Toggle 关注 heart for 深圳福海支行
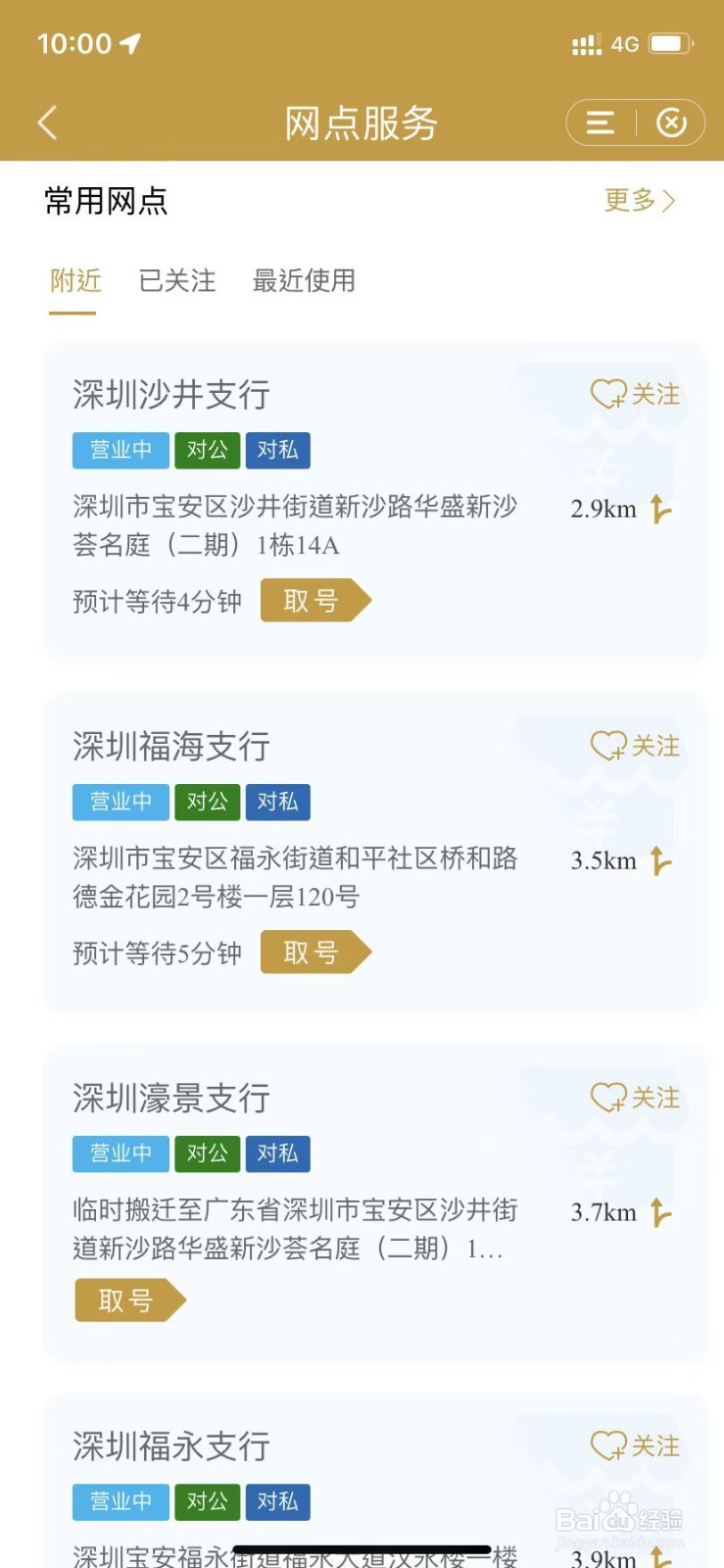This screenshot has width=724, height=1568. pyautogui.click(x=635, y=746)
